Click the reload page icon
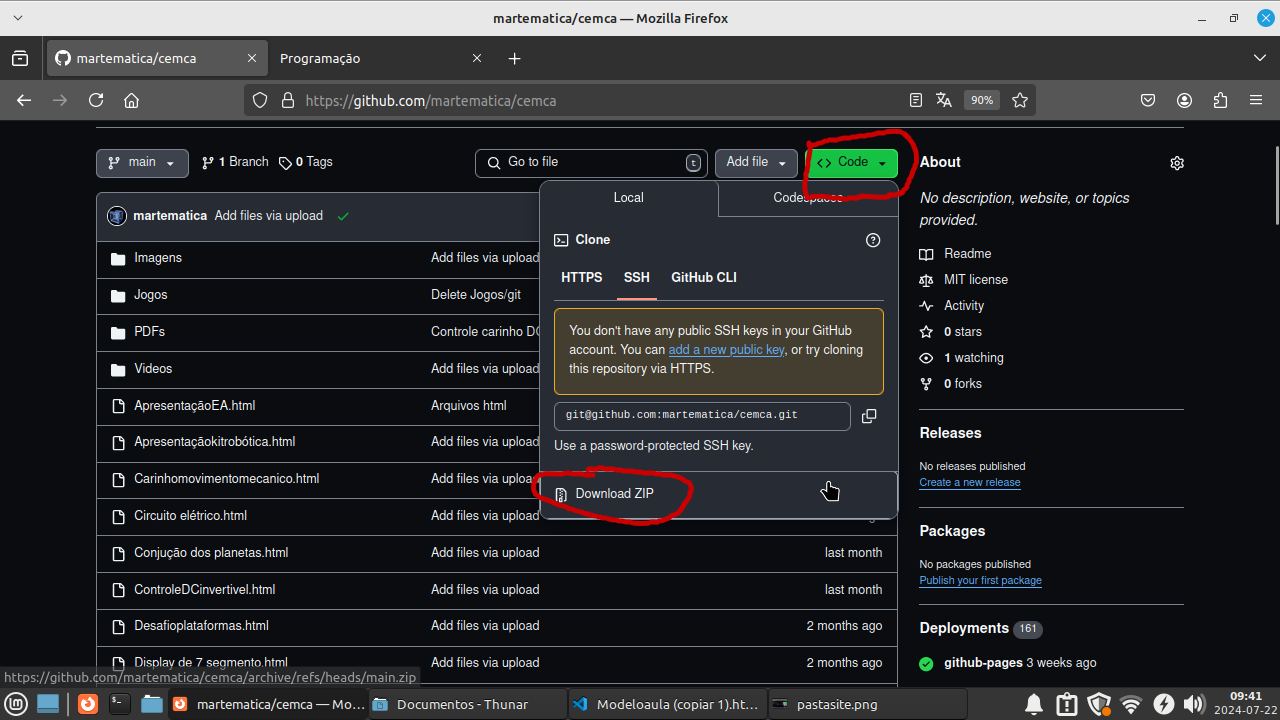The width and height of the screenshot is (1280, 720). coord(96,100)
